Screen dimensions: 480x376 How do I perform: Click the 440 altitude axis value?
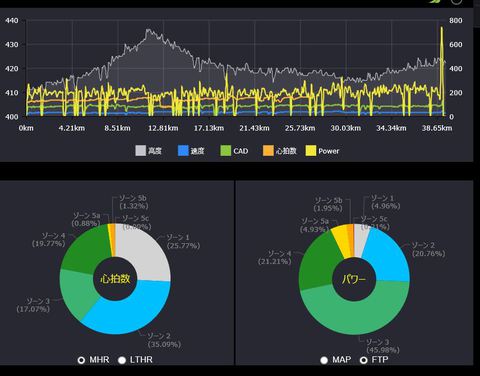[12, 20]
